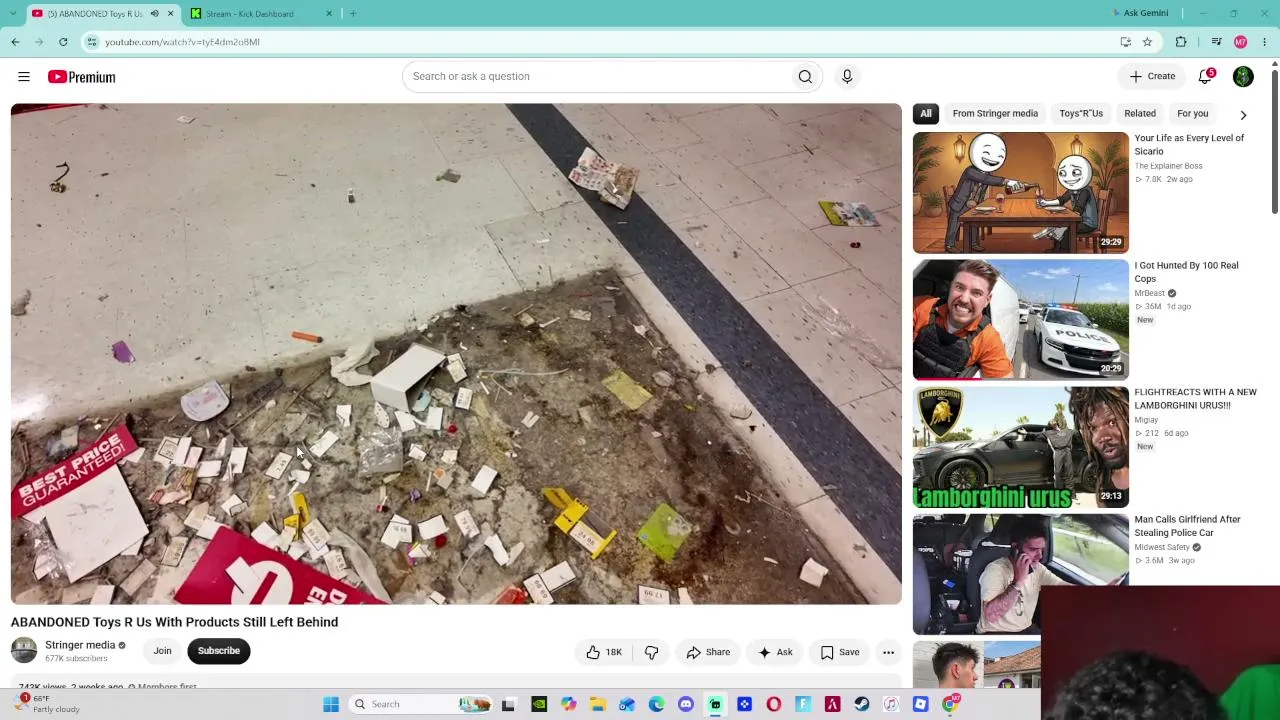Image resolution: width=1280 pixels, height=720 pixels.
Task: Open The Explainer Boss channel name
Action: point(1168,166)
